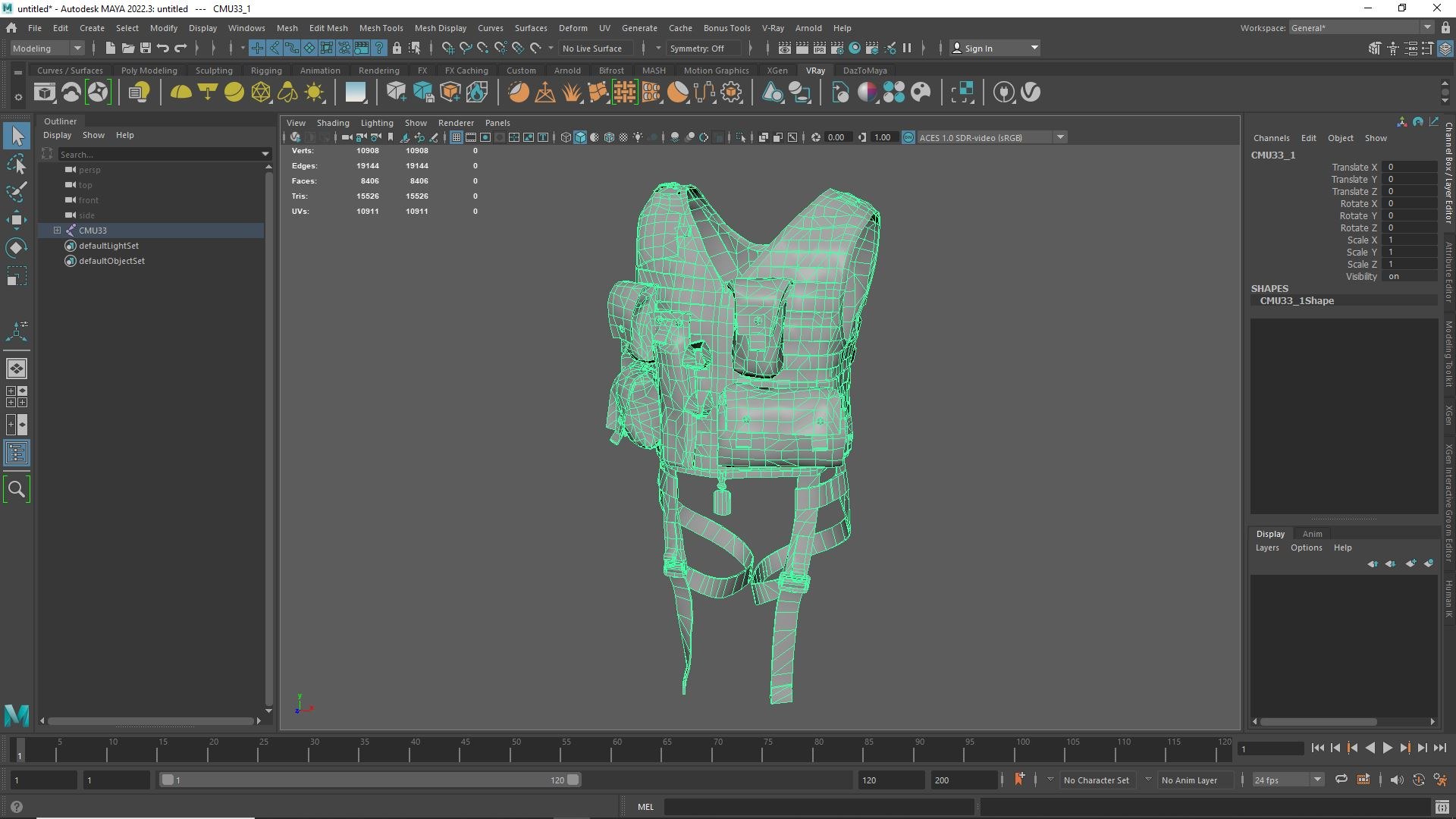1456x819 pixels.
Task: Click the Outliner search field
Action: (x=159, y=154)
